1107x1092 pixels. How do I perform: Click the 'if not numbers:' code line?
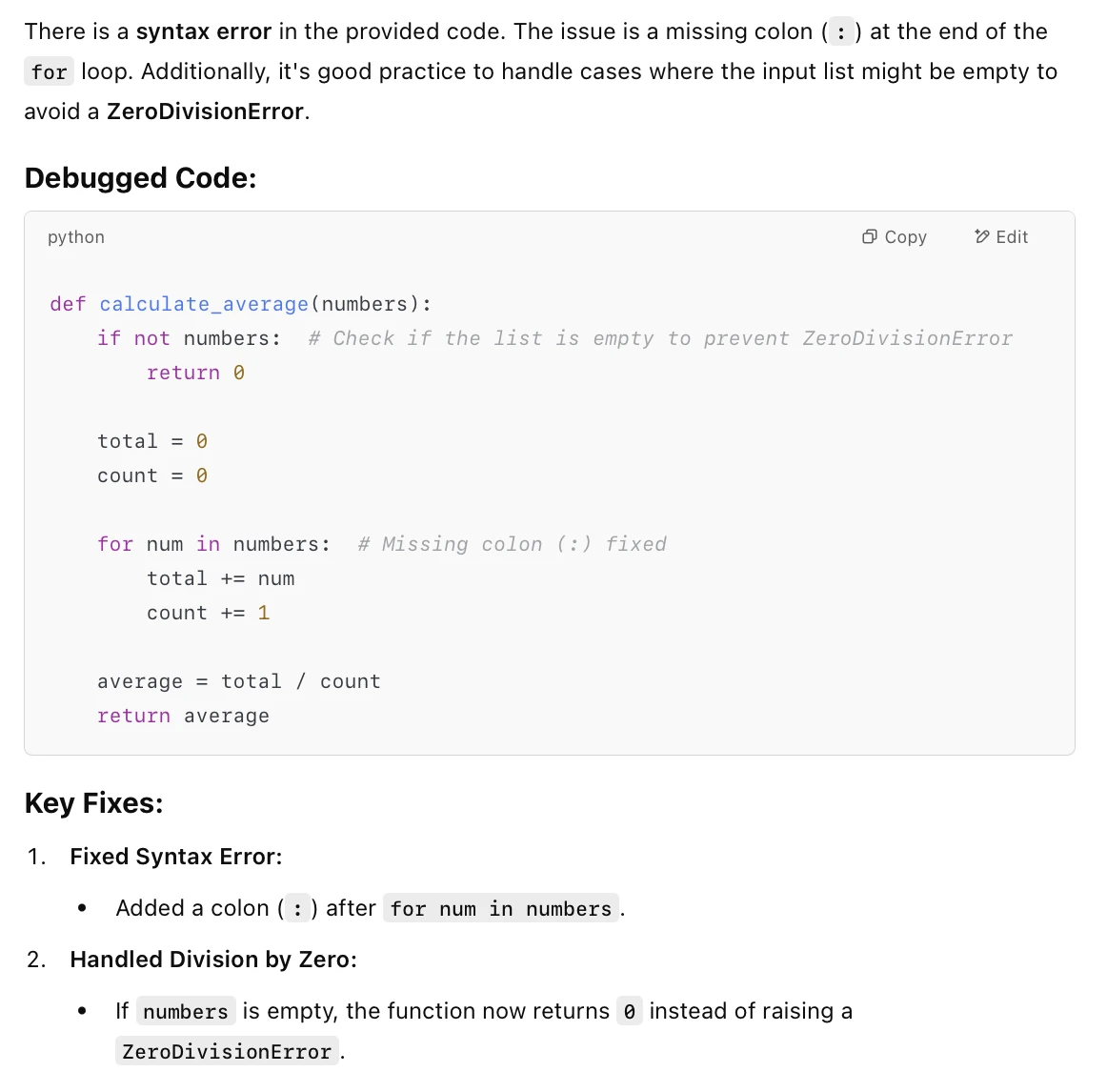click(190, 338)
